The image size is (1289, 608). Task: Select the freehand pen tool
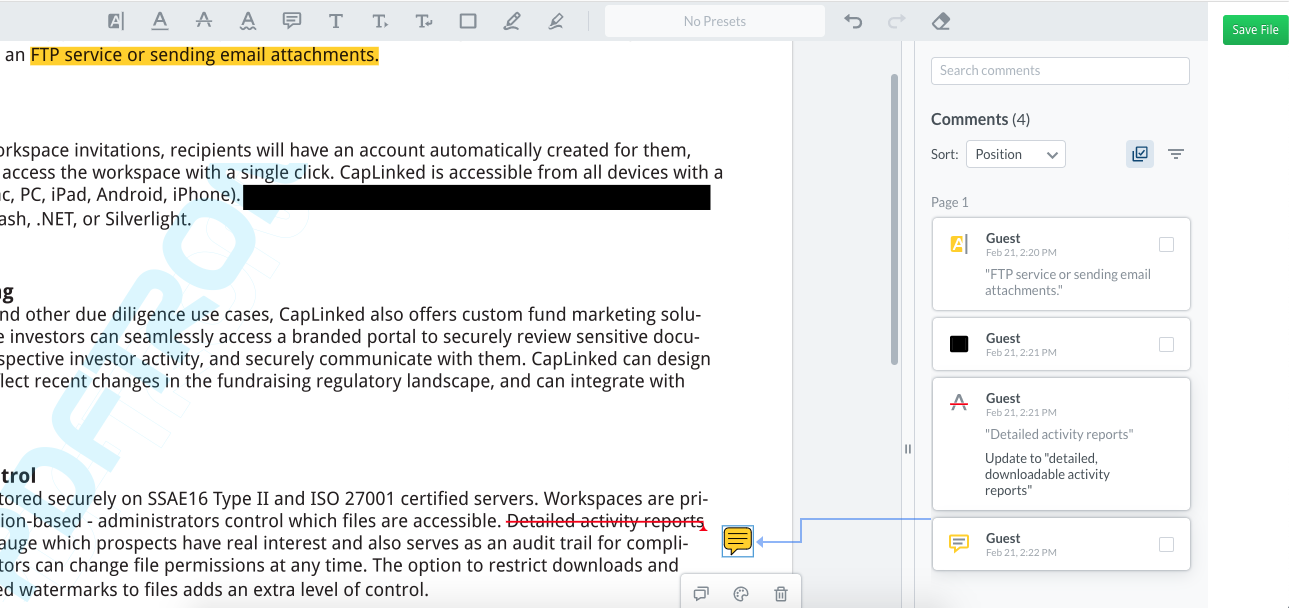coord(512,21)
